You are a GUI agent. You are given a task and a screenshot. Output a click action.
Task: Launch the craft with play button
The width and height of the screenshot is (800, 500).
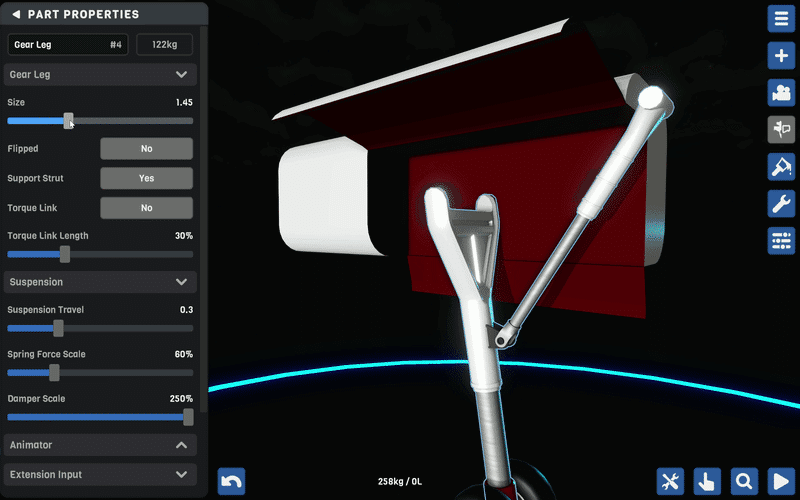(x=781, y=481)
